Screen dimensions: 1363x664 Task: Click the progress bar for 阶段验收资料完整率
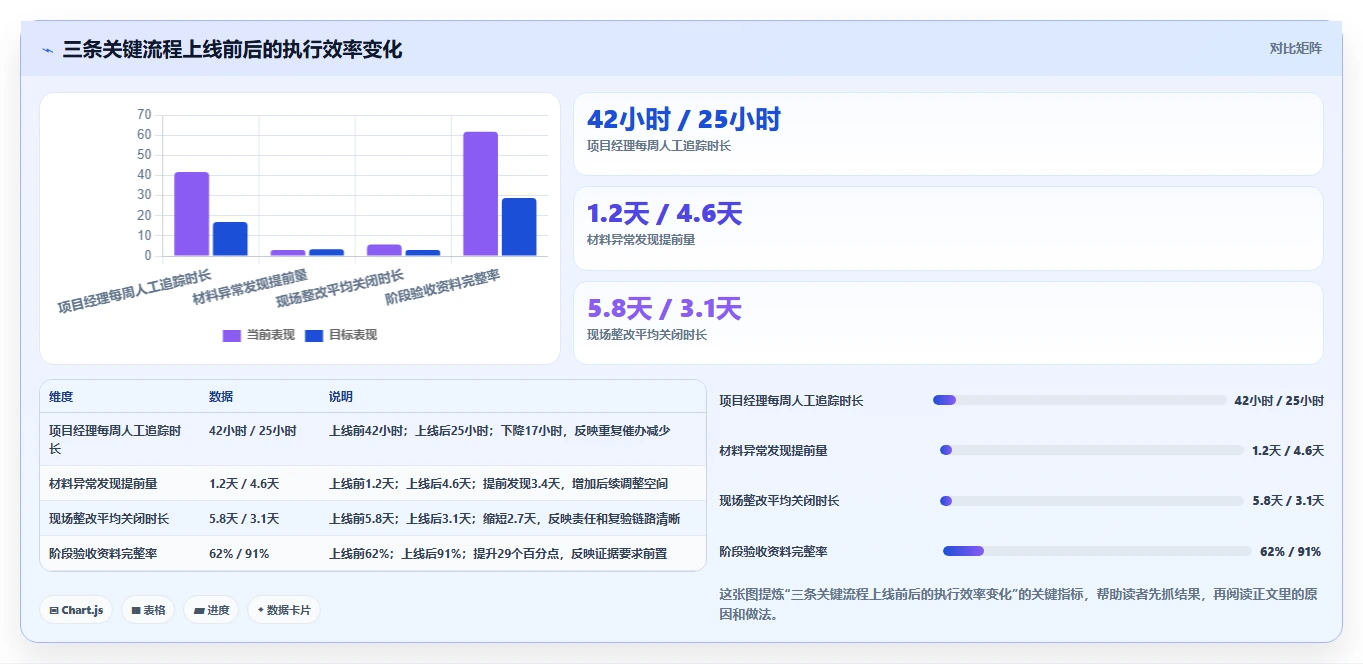click(1097, 551)
